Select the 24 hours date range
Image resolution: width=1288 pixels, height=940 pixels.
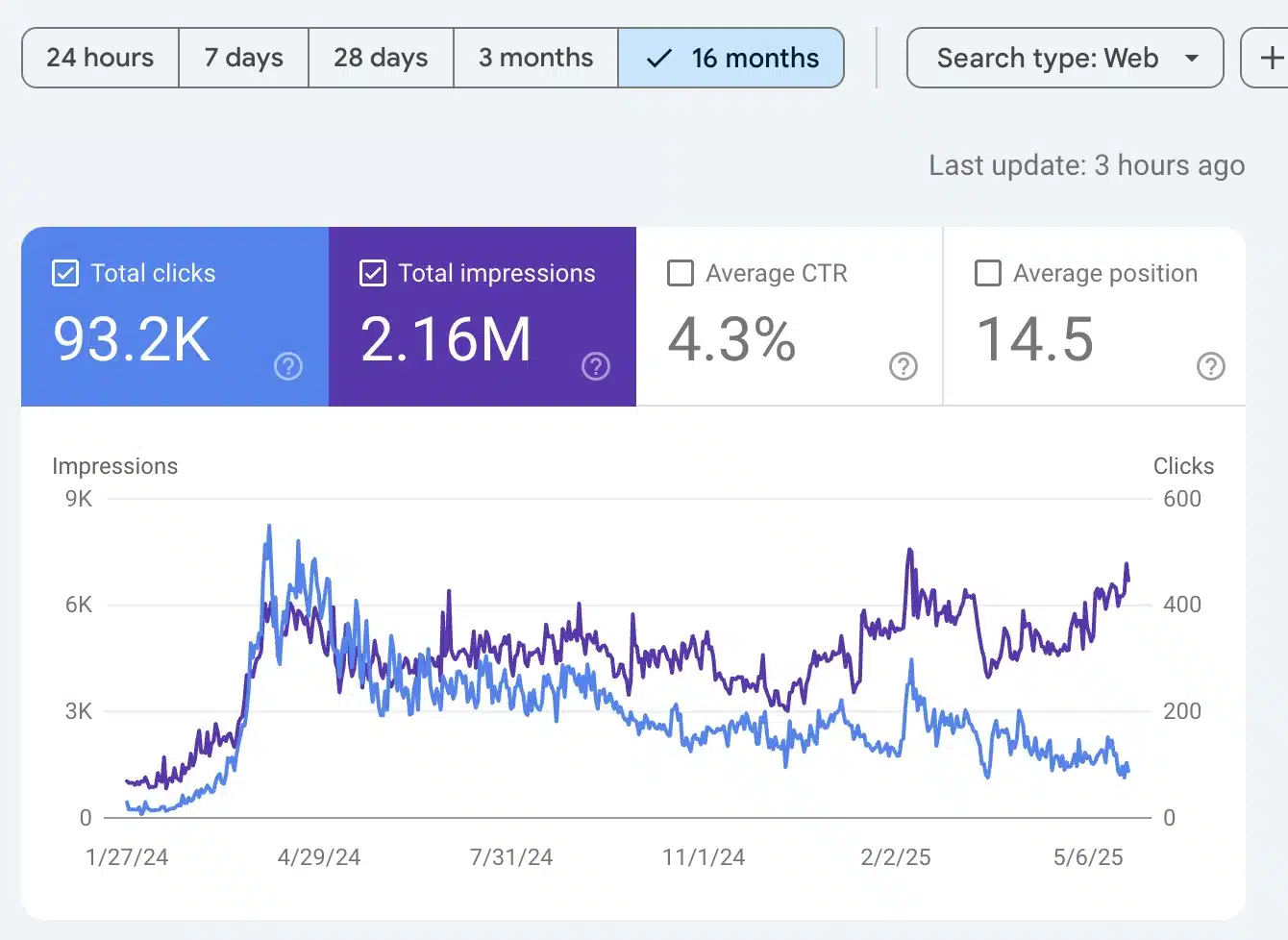(100, 58)
